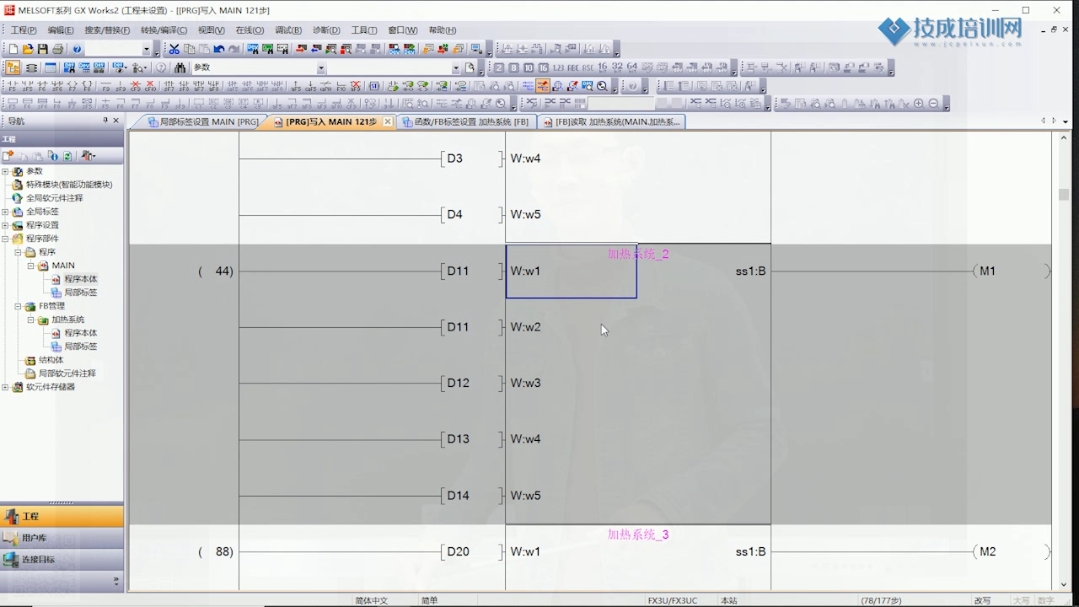Select 局部软元件注释 in the project tree

point(67,374)
